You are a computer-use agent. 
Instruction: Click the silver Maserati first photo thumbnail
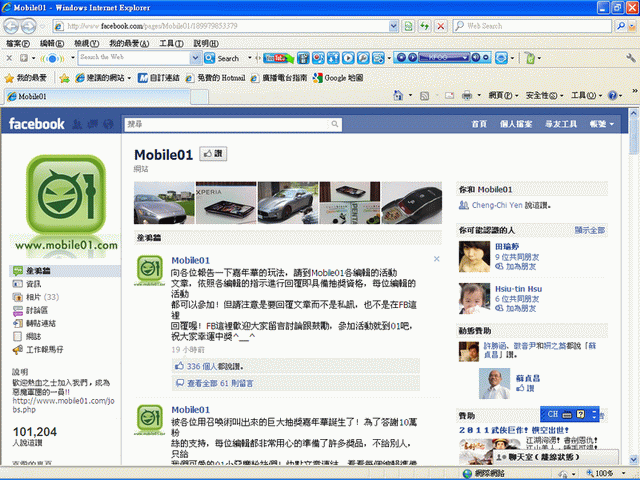tap(164, 203)
